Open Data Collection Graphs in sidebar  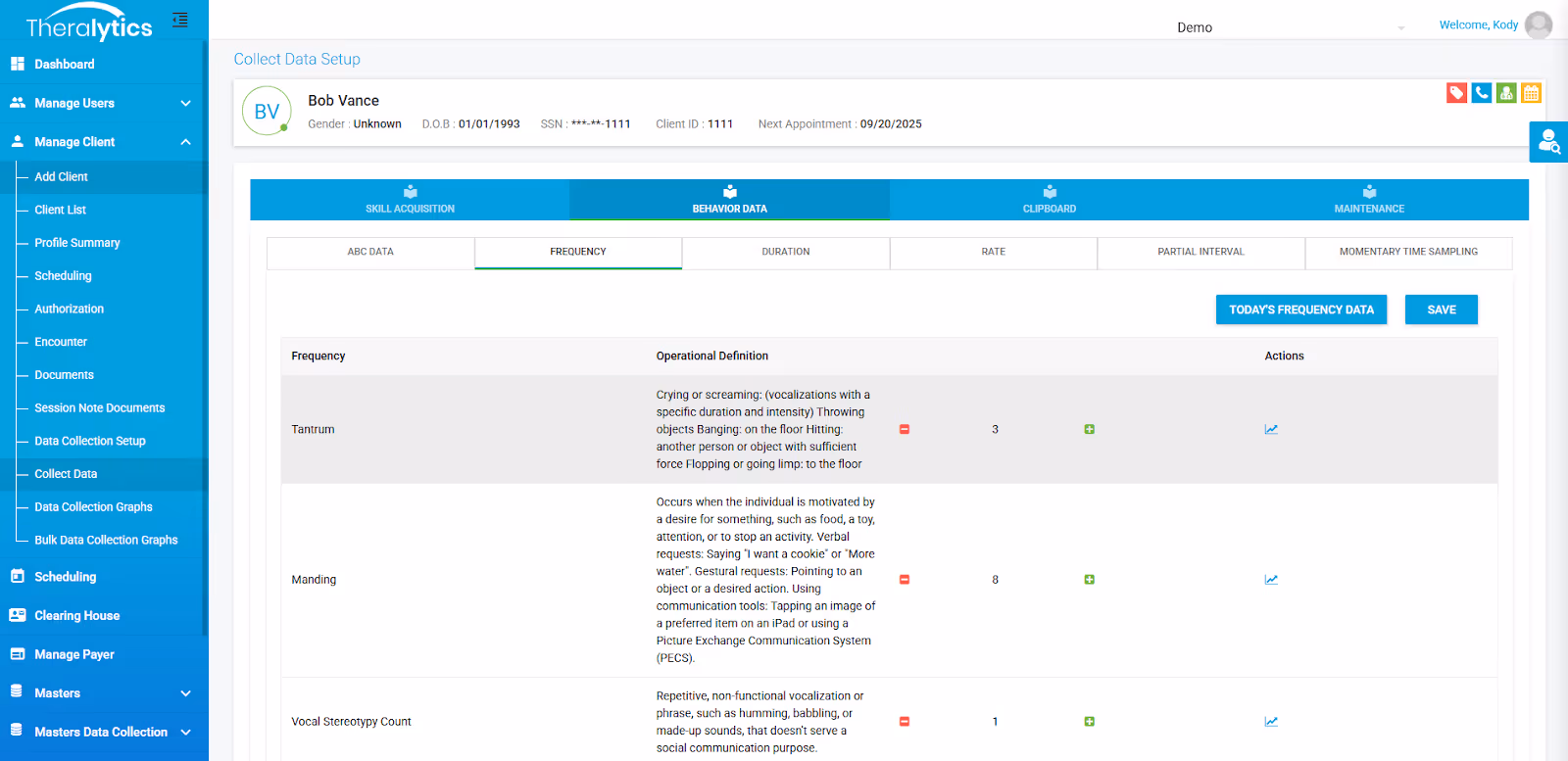[93, 507]
